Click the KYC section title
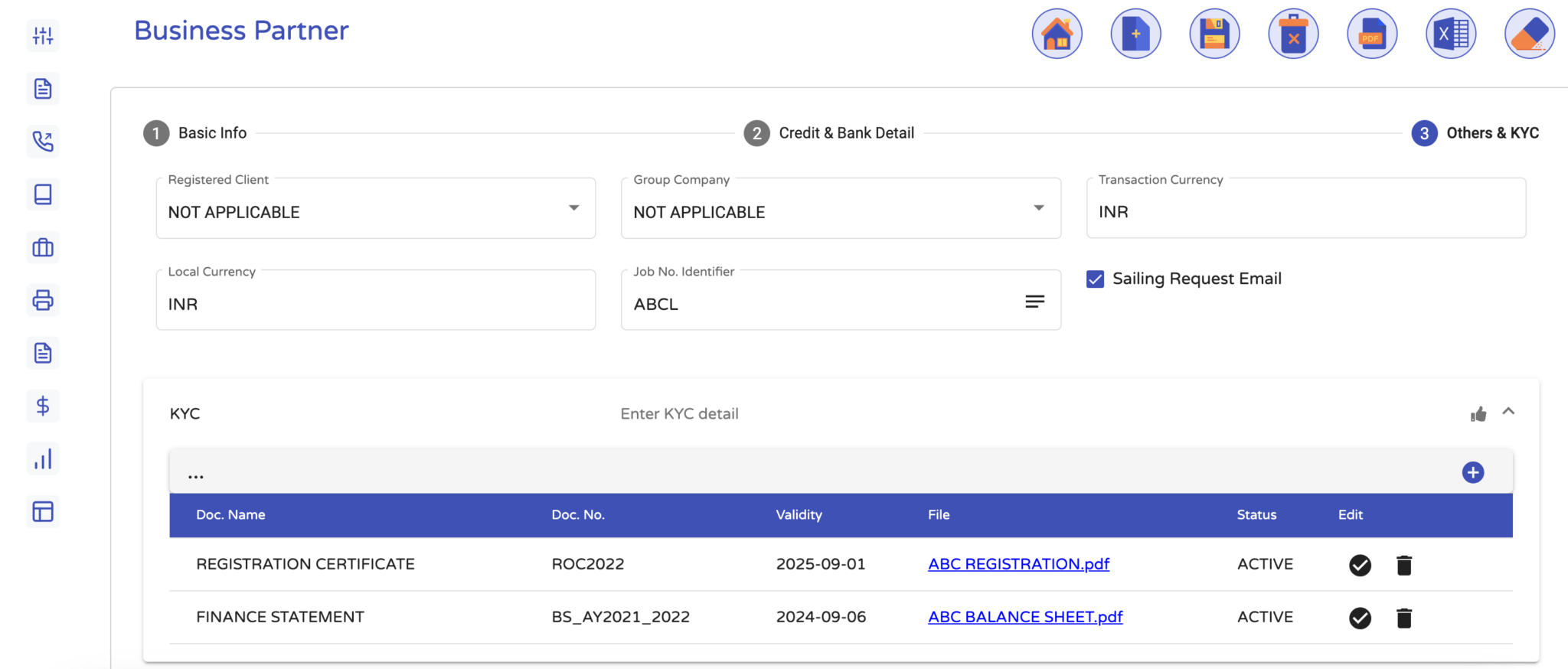Image resolution: width=1568 pixels, height=669 pixels. (185, 414)
